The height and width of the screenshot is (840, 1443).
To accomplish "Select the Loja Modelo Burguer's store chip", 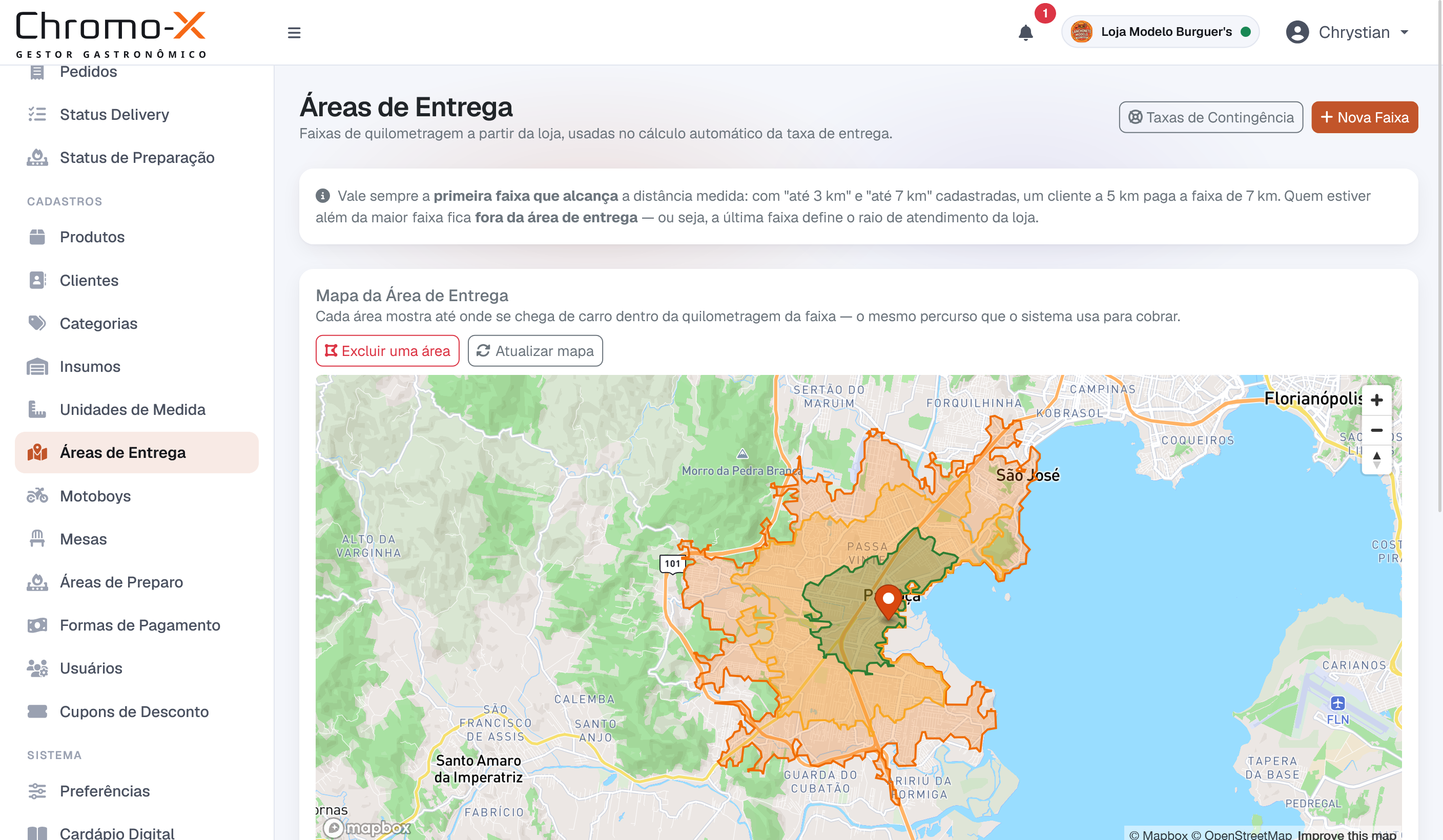I will (1160, 31).
